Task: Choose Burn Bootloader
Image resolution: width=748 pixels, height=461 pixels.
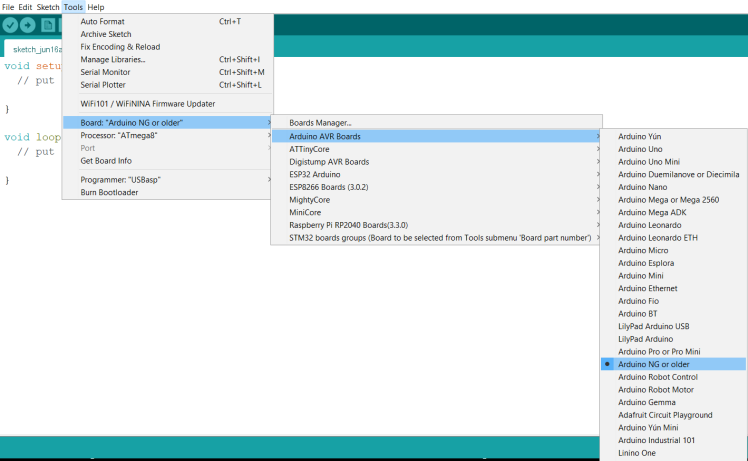Action: pos(168,192)
